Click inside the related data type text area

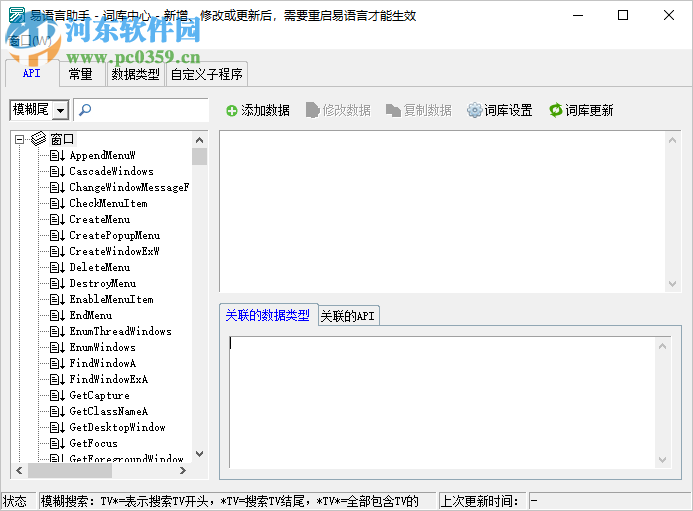click(x=442, y=402)
